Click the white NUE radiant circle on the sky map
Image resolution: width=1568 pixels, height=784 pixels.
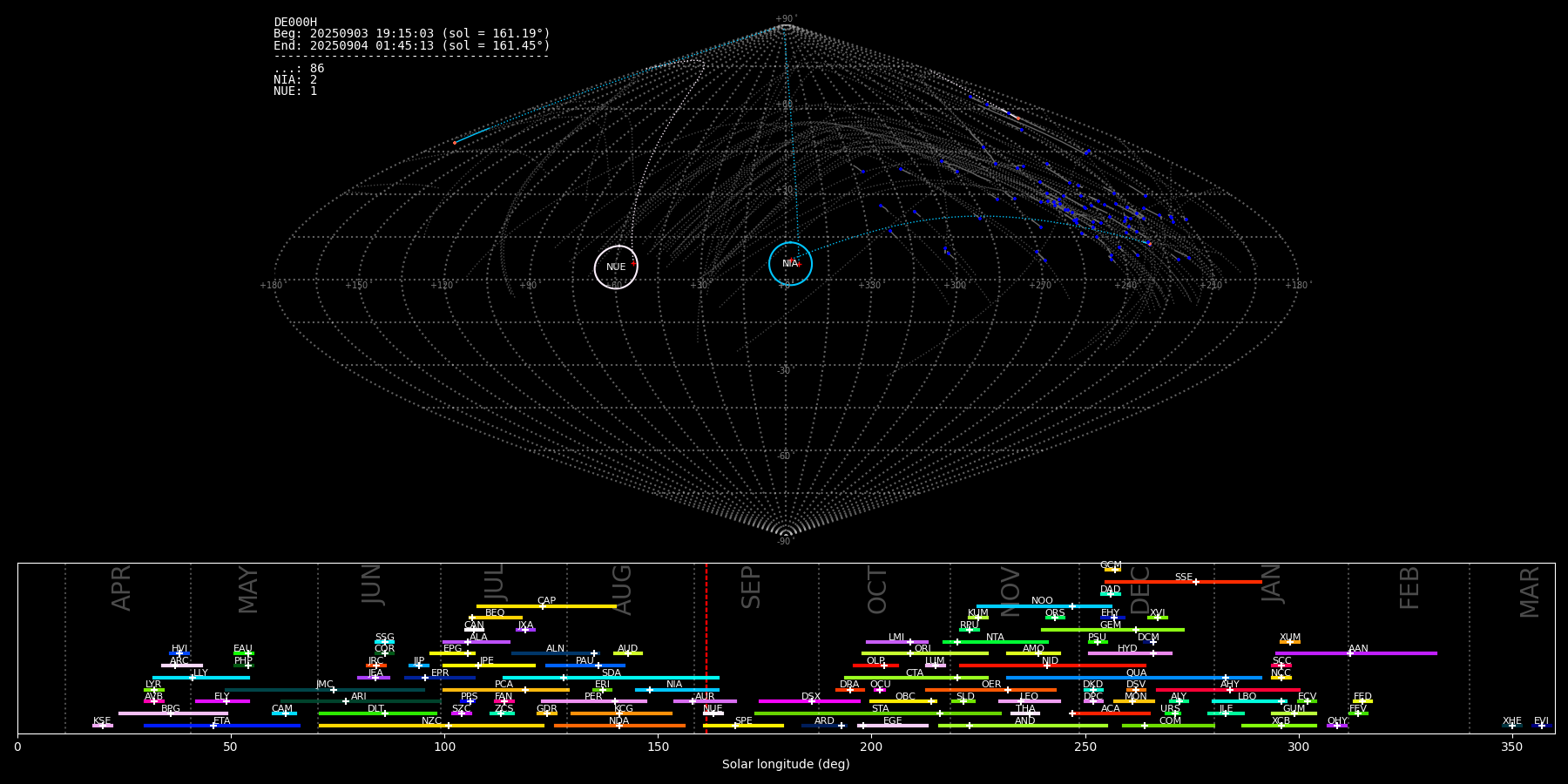tap(616, 267)
